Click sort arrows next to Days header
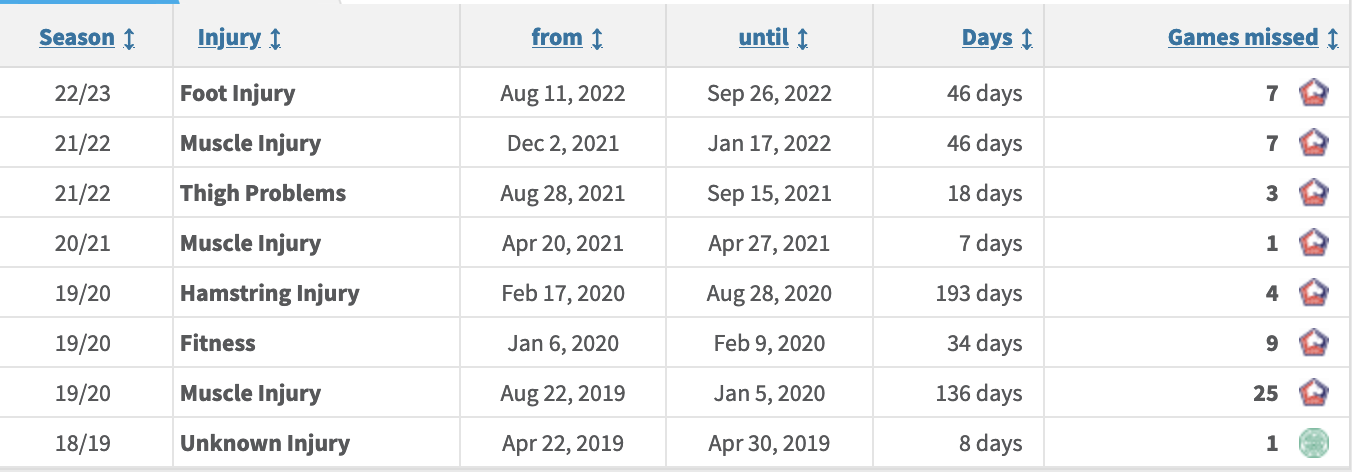Viewport: 1352px width, 472px height. click(x=1027, y=39)
